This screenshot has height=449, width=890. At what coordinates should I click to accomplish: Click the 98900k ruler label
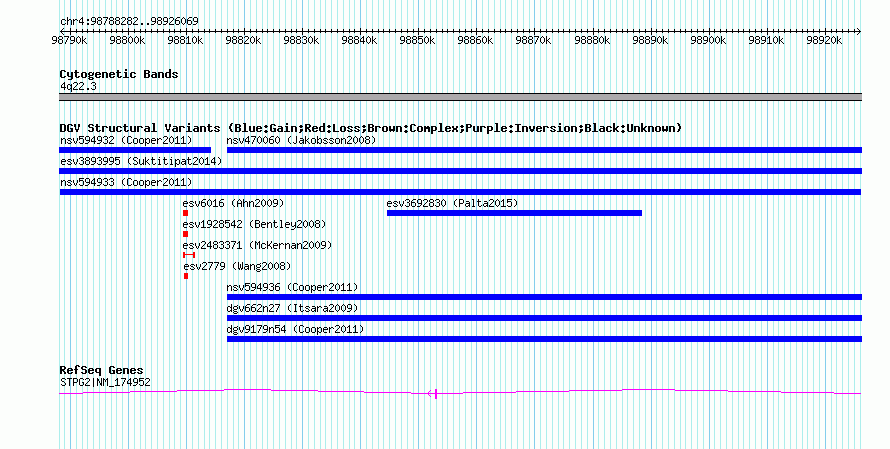coord(708,40)
